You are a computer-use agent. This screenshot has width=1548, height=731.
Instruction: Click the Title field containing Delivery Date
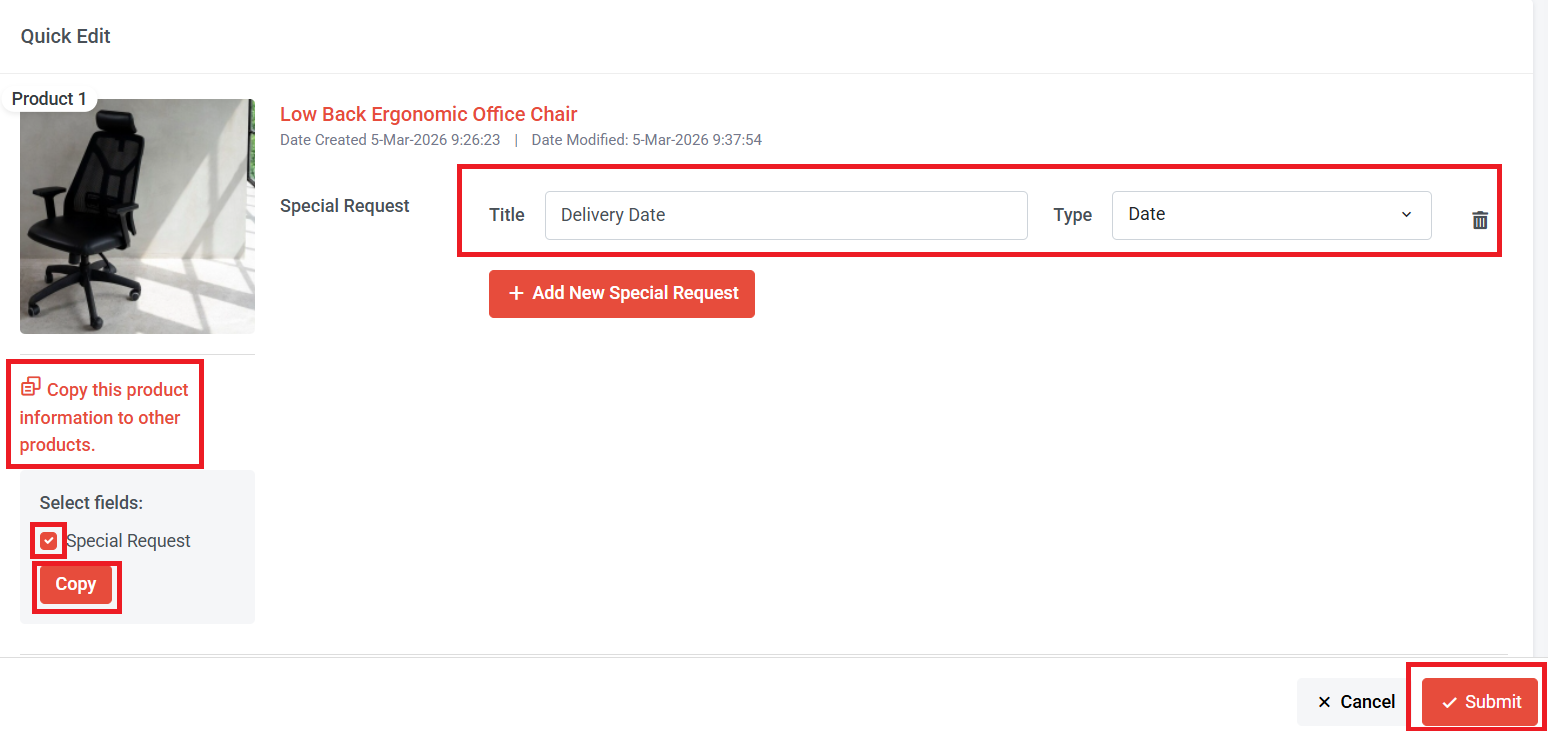coord(786,215)
